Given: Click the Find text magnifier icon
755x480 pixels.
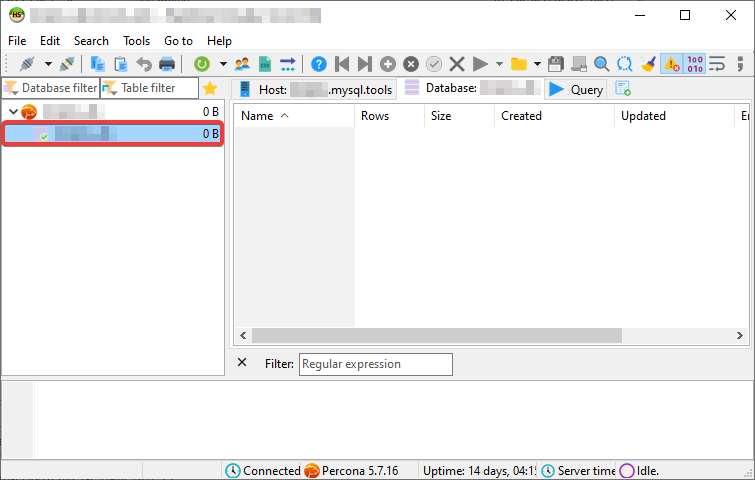Looking at the screenshot, I should (x=601, y=64).
